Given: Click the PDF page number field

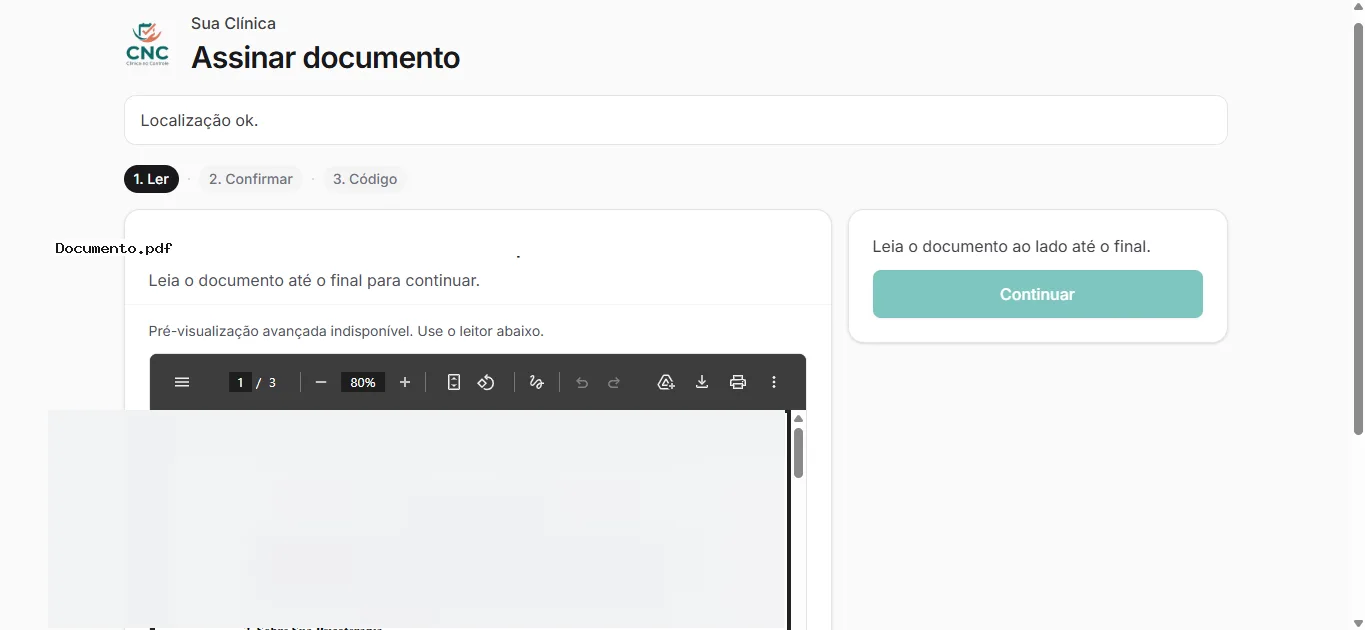Looking at the screenshot, I should pos(240,382).
